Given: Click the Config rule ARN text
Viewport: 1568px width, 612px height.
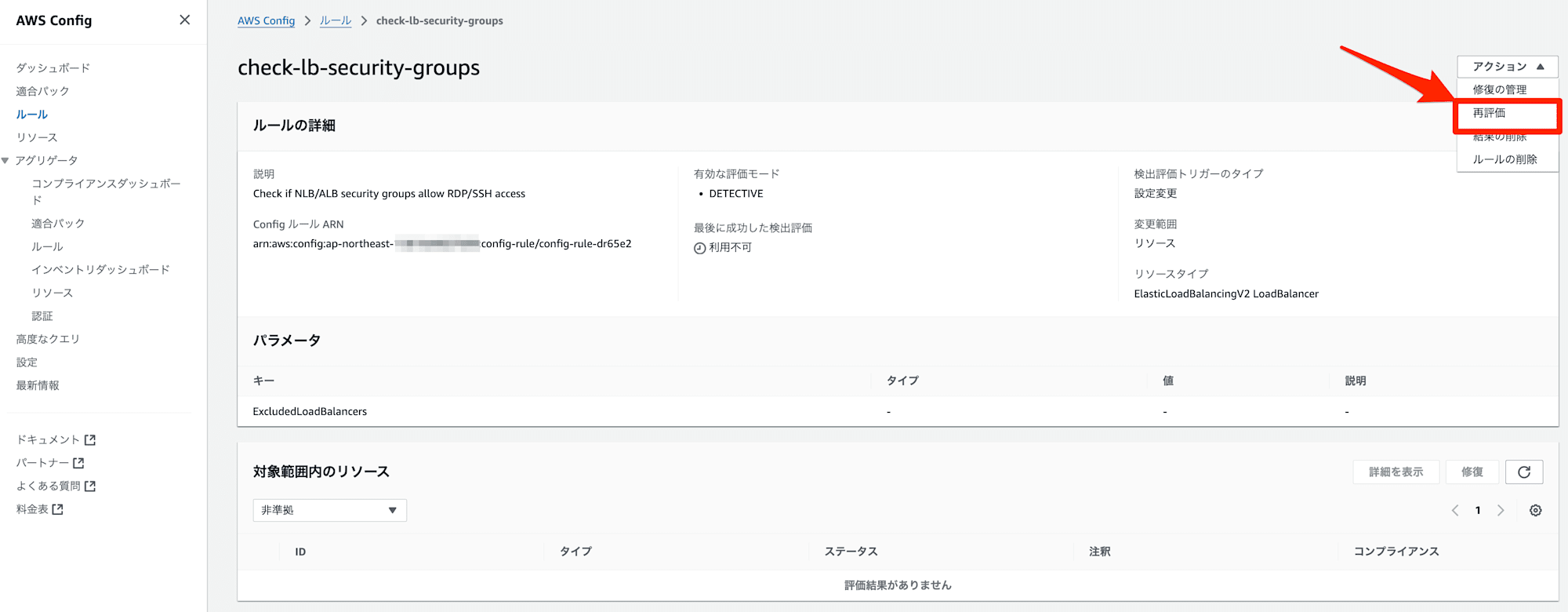Looking at the screenshot, I should 442,244.
